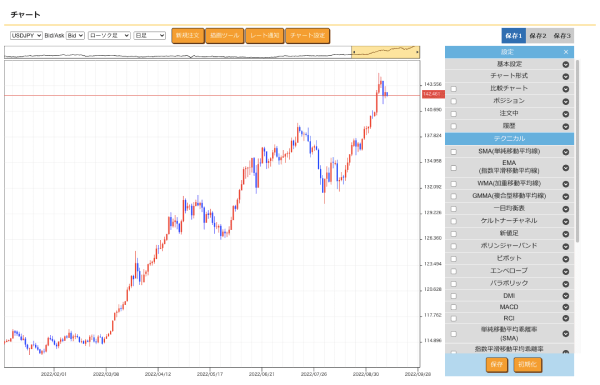
Task: Tick the ボリンジャーバンド checkbox
Action: pos(453,246)
